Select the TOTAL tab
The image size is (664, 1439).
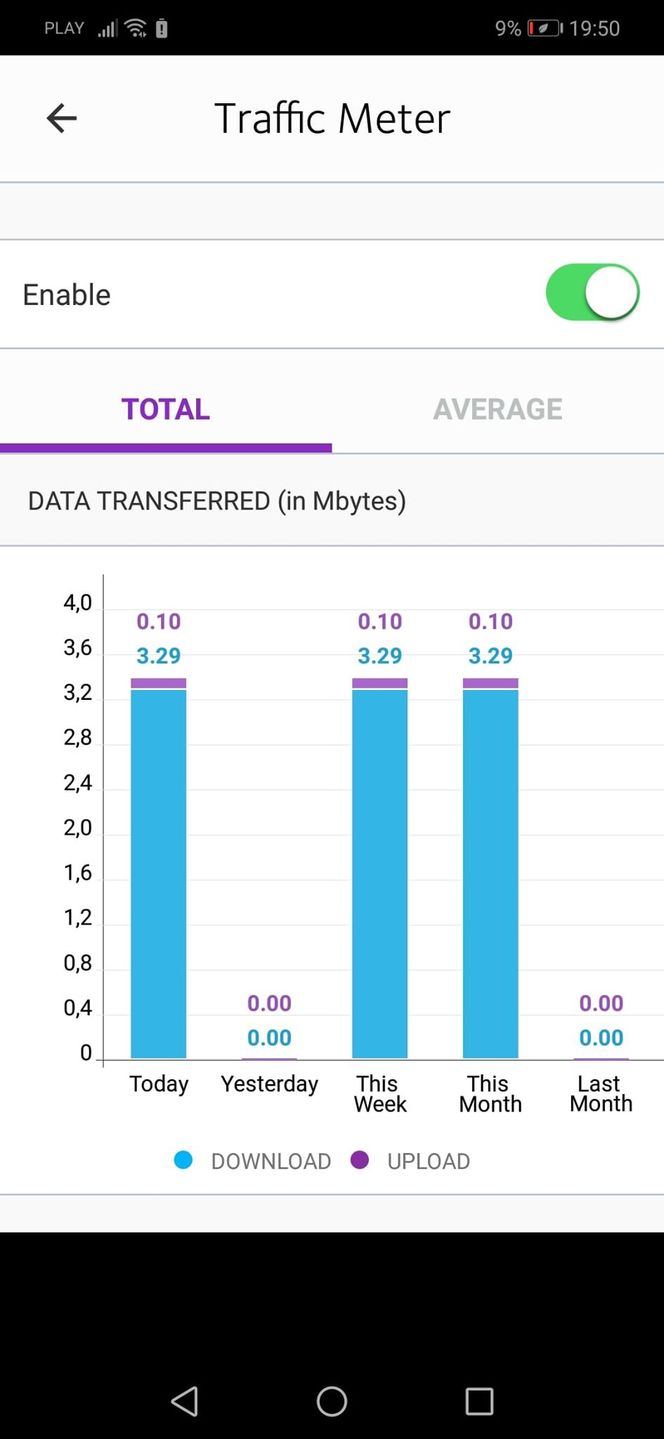point(166,409)
